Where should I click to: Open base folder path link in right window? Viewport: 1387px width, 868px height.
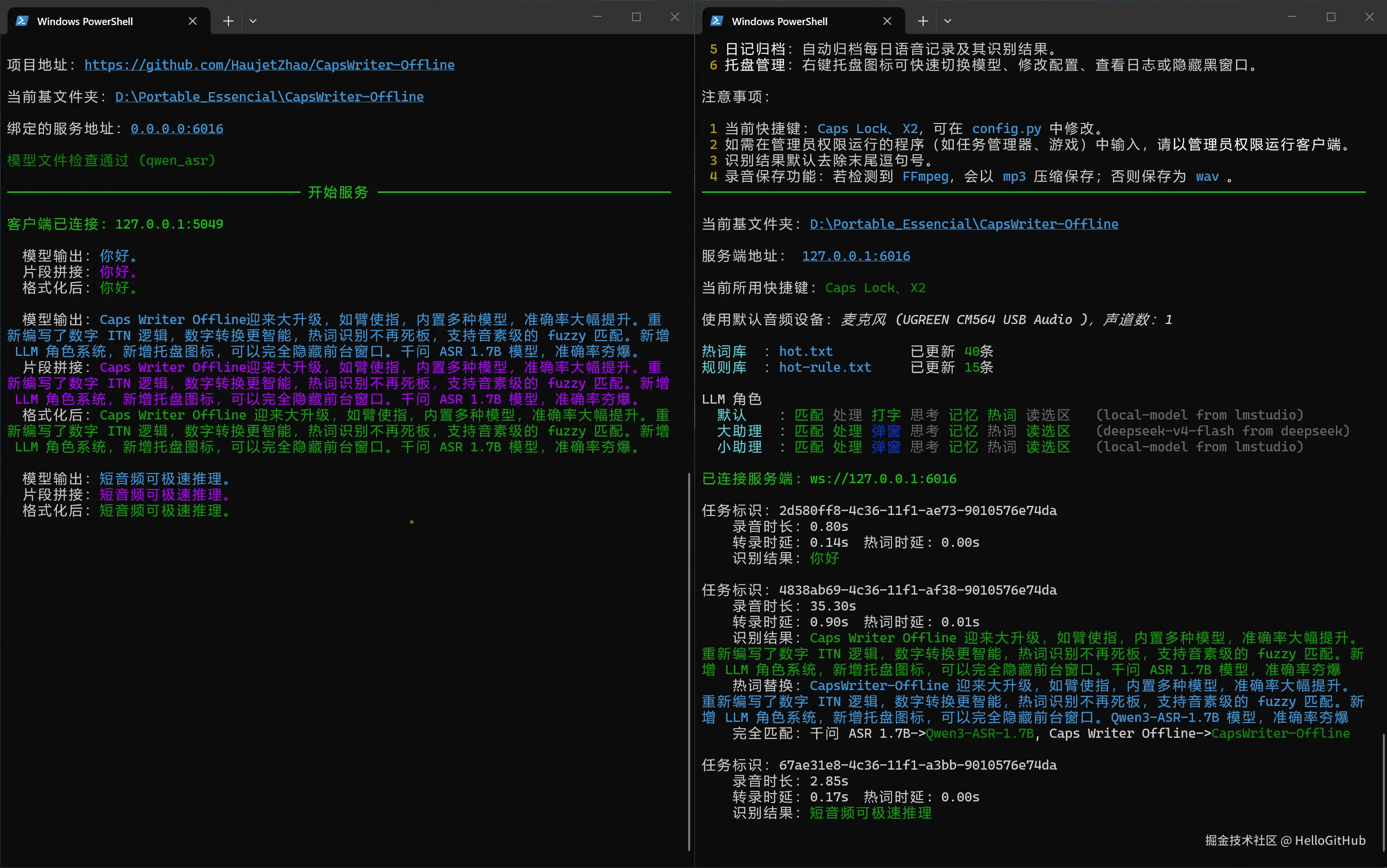point(964,224)
